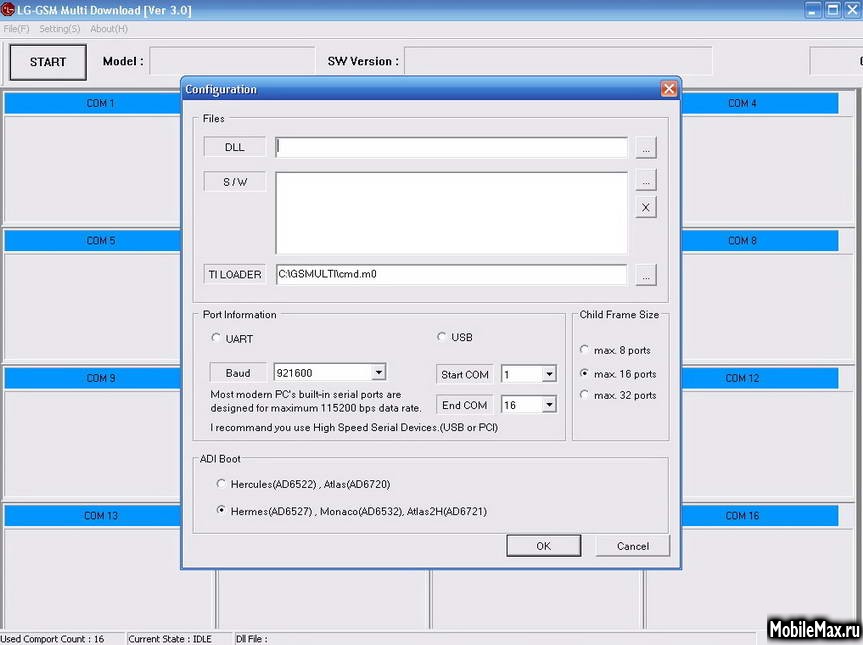
Task: Select Hercules(AD6522), Atlas(AD6720) boot option
Action: tap(221, 484)
